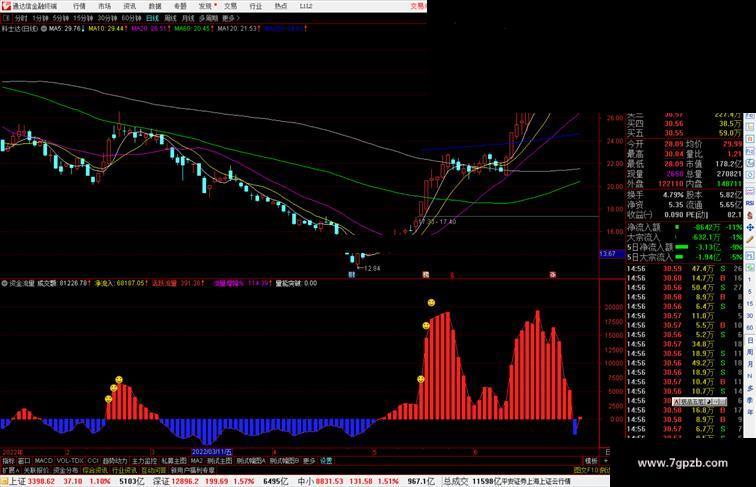Switch chart to 月线 period
Screen dimensions: 756x487
click(x=188, y=18)
